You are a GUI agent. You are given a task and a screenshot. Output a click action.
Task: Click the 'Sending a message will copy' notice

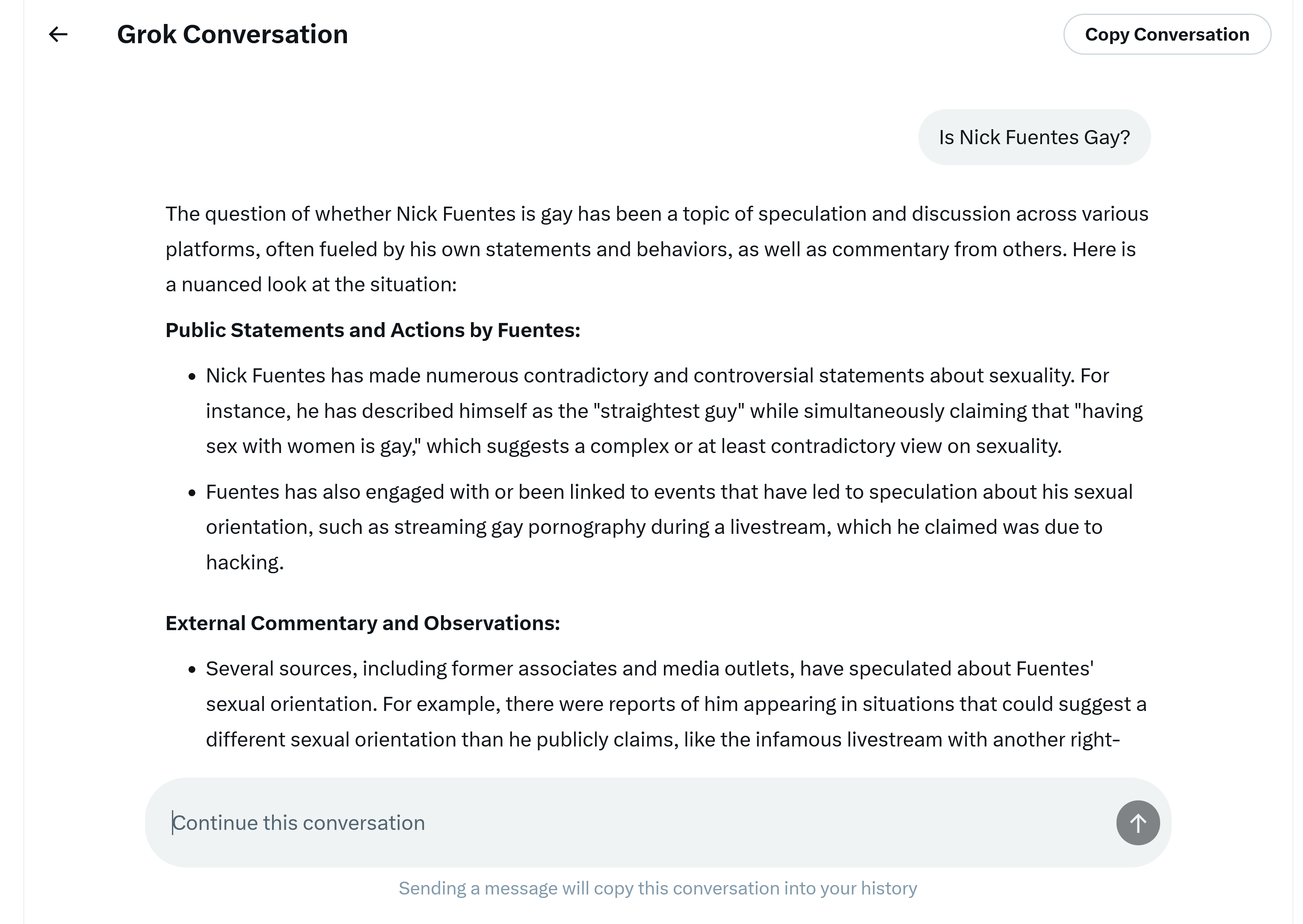658,888
